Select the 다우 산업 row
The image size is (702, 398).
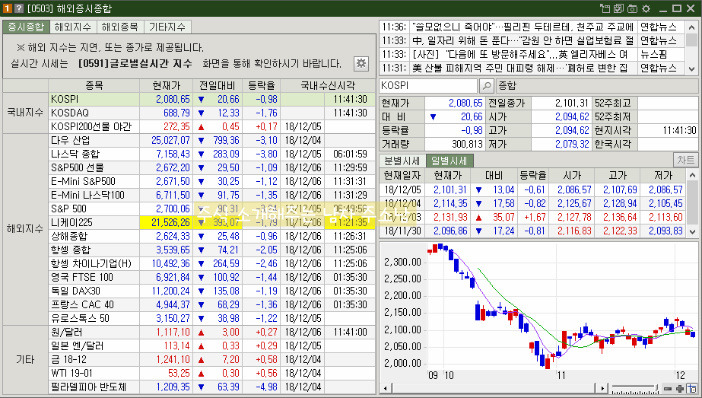(212, 140)
